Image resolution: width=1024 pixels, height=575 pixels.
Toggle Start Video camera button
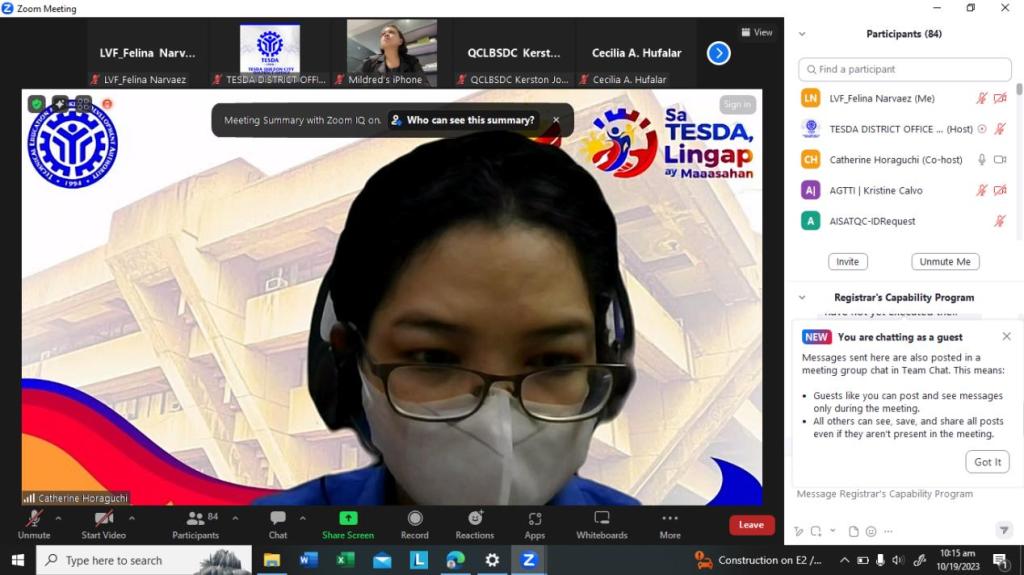tap(103, 518)
